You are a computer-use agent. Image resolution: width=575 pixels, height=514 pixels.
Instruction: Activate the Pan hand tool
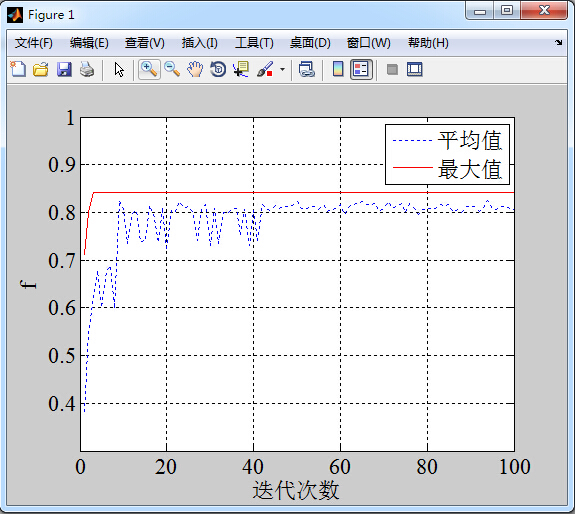click(195, 69)
